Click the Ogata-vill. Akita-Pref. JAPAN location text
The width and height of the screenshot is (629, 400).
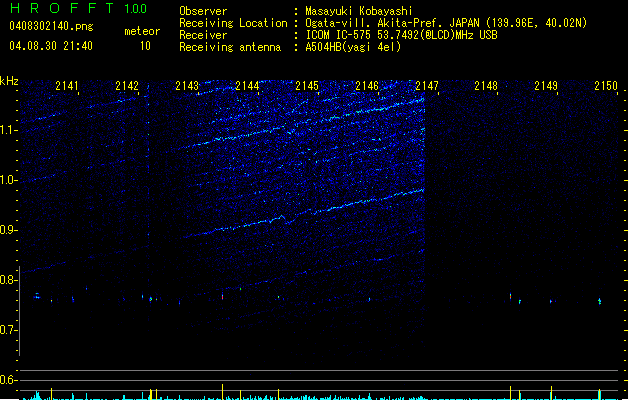[x=446, y=23]
